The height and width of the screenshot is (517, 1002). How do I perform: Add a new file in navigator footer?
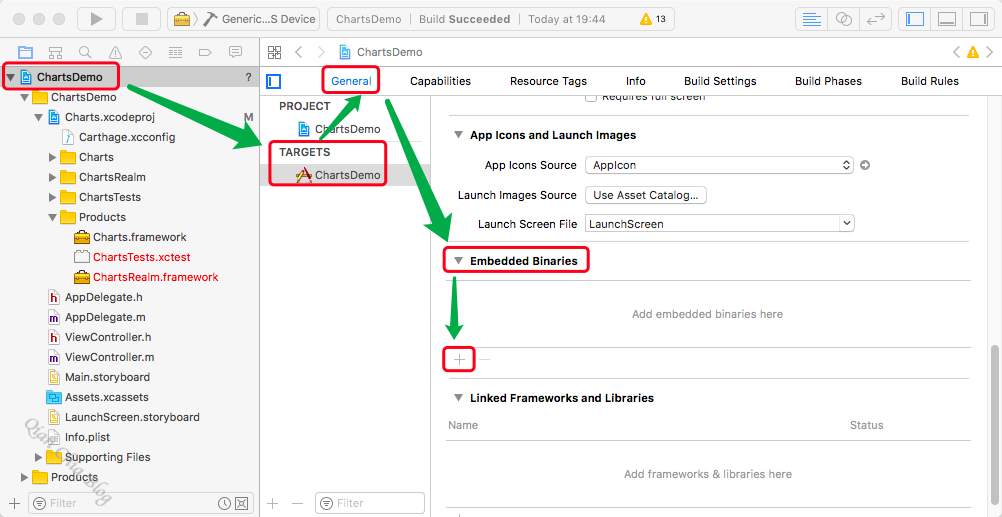click(x=15, y=503)
